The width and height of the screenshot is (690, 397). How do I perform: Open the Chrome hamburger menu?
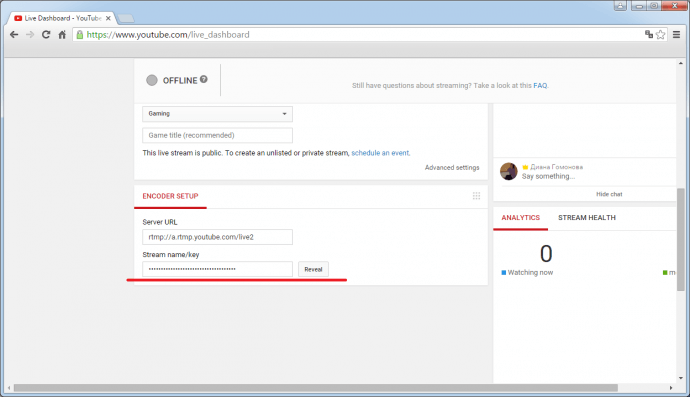677,34
